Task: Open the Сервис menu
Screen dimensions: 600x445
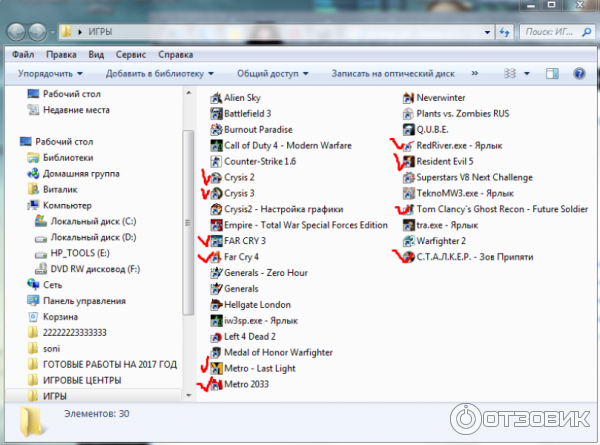Action: 131,55
